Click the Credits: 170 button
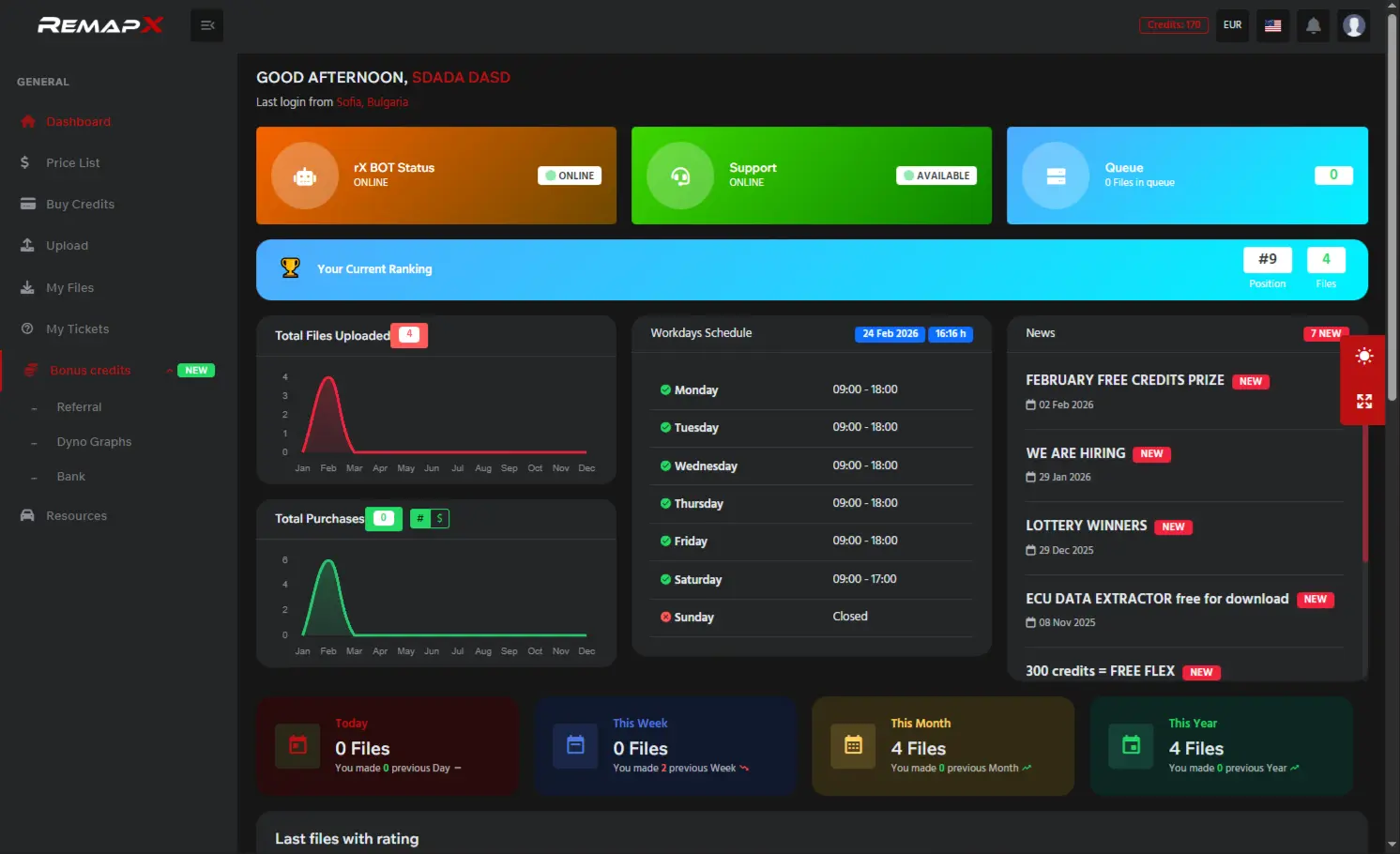This screenshot has height=854, width=1400. pyautogui.click(x=1173, y=25)
